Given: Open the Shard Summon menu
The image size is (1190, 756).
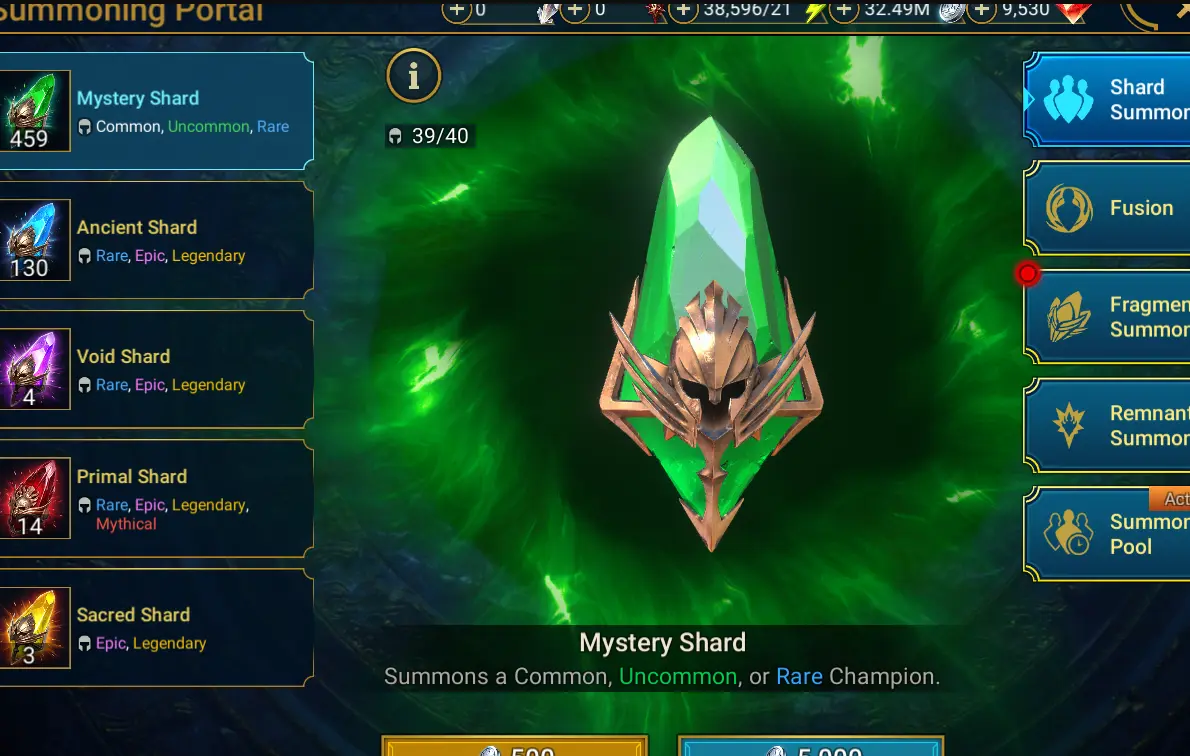Looking at the screenshot, I should [1107, 99].
